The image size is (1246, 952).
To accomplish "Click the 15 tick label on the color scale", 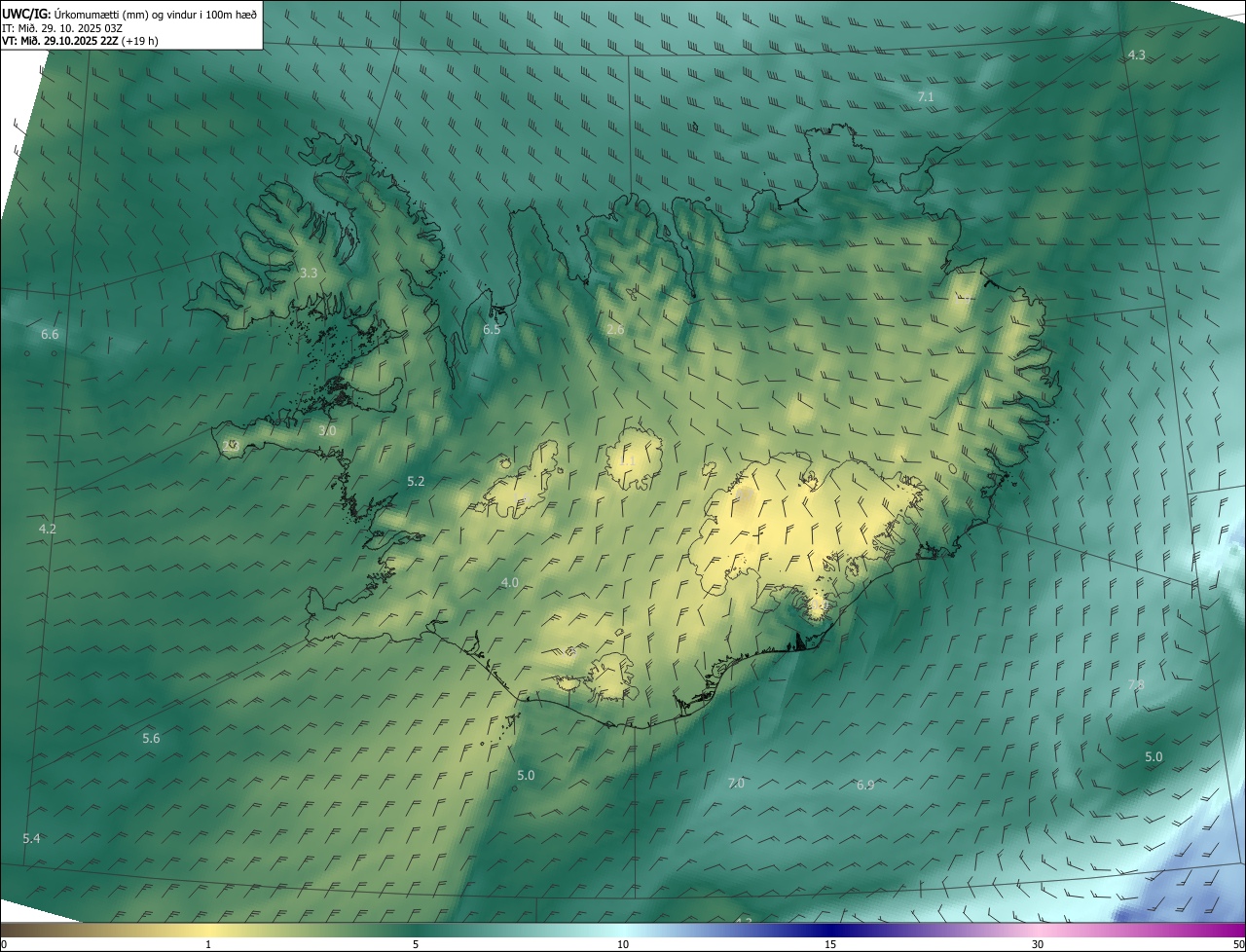I will tap(830, 945).
